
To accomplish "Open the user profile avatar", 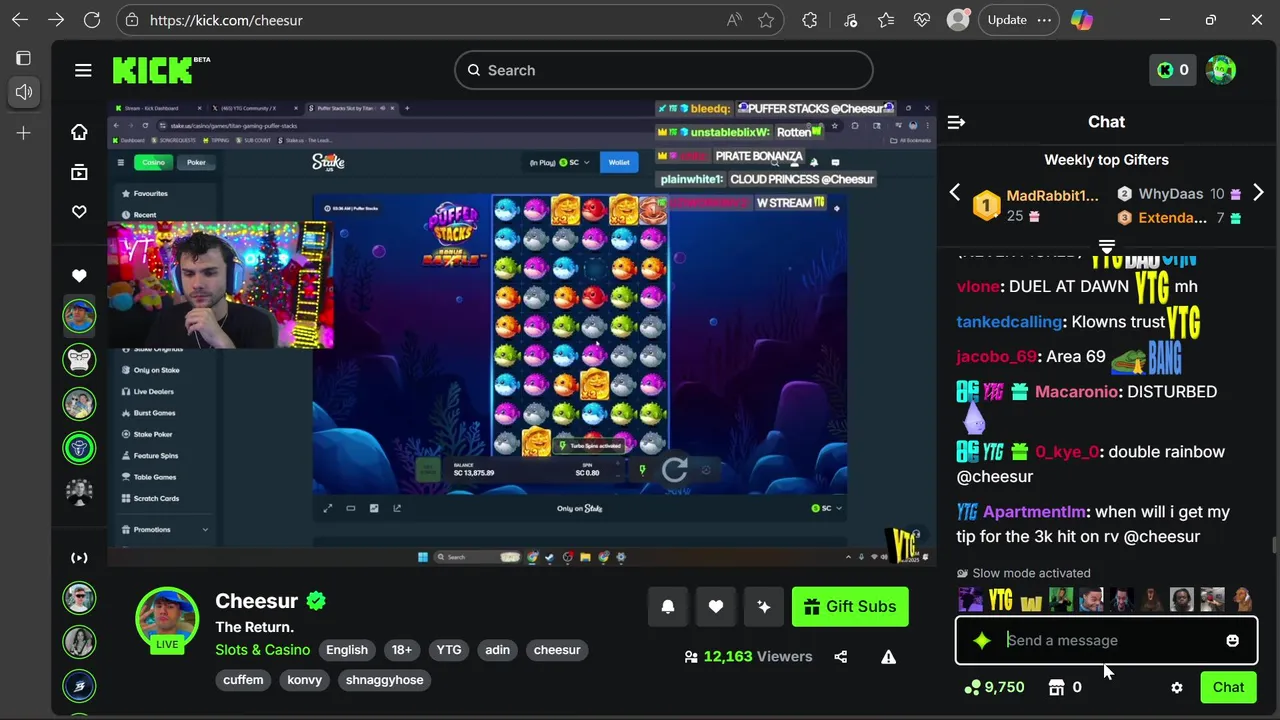I will tap(1221, 70).
